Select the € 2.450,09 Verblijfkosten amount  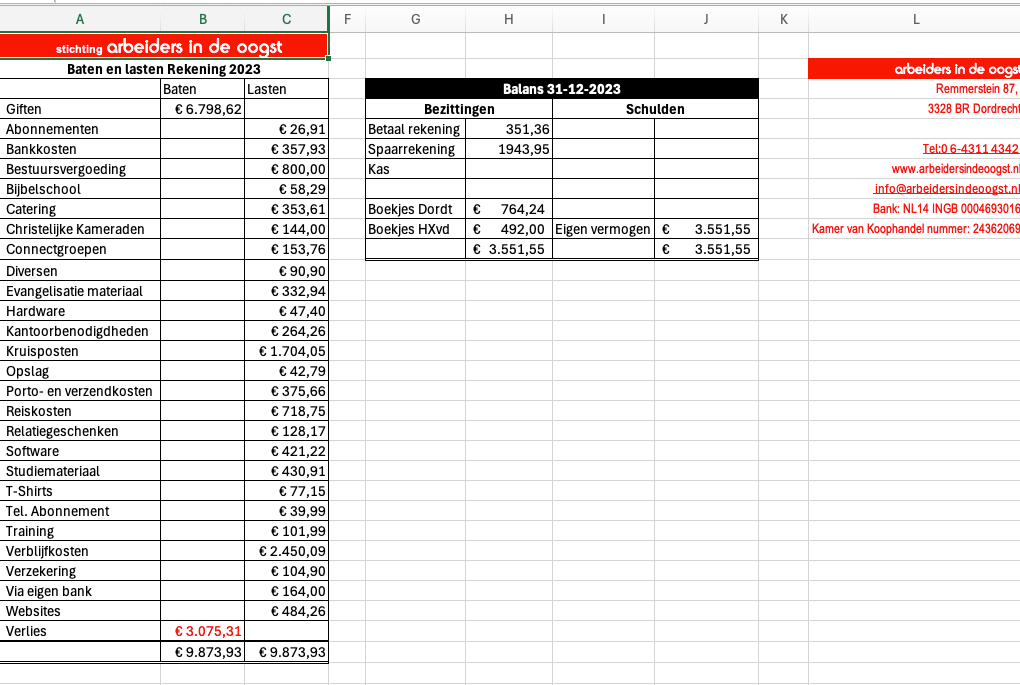pyautogui.click(x=287, y=552)
